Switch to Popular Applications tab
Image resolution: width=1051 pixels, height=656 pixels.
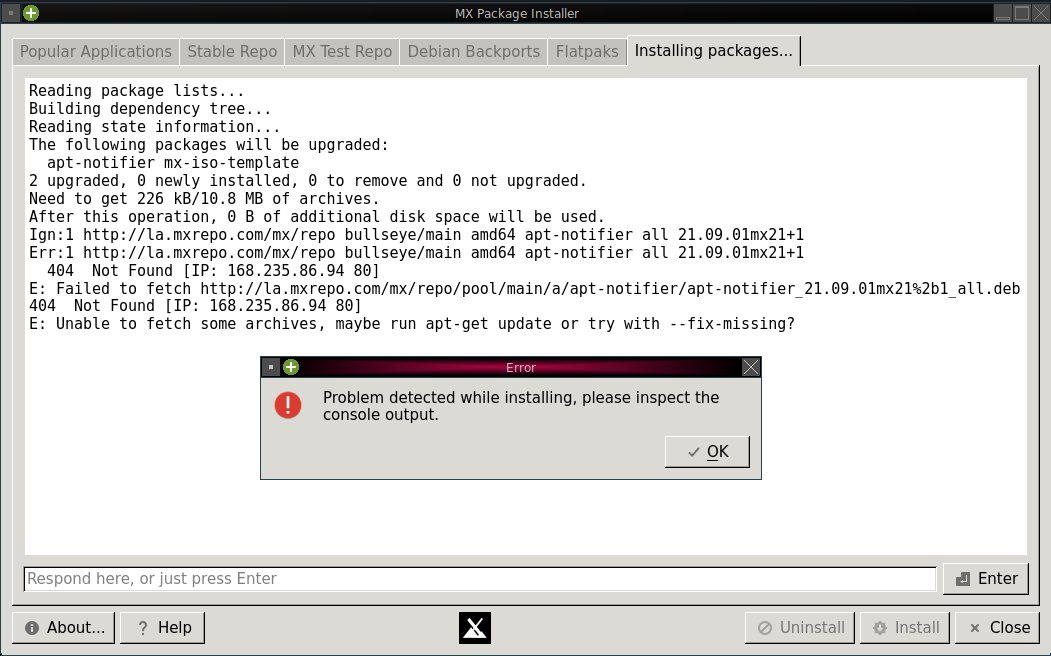[x=96, y=52]
